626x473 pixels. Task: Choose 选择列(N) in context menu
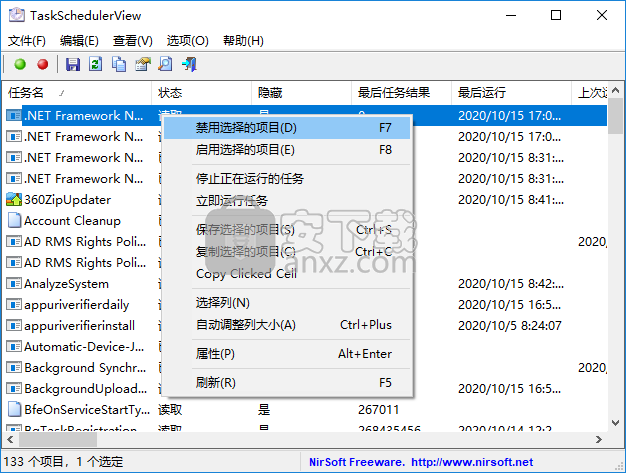pyautogui.click(x=287, y=303)
